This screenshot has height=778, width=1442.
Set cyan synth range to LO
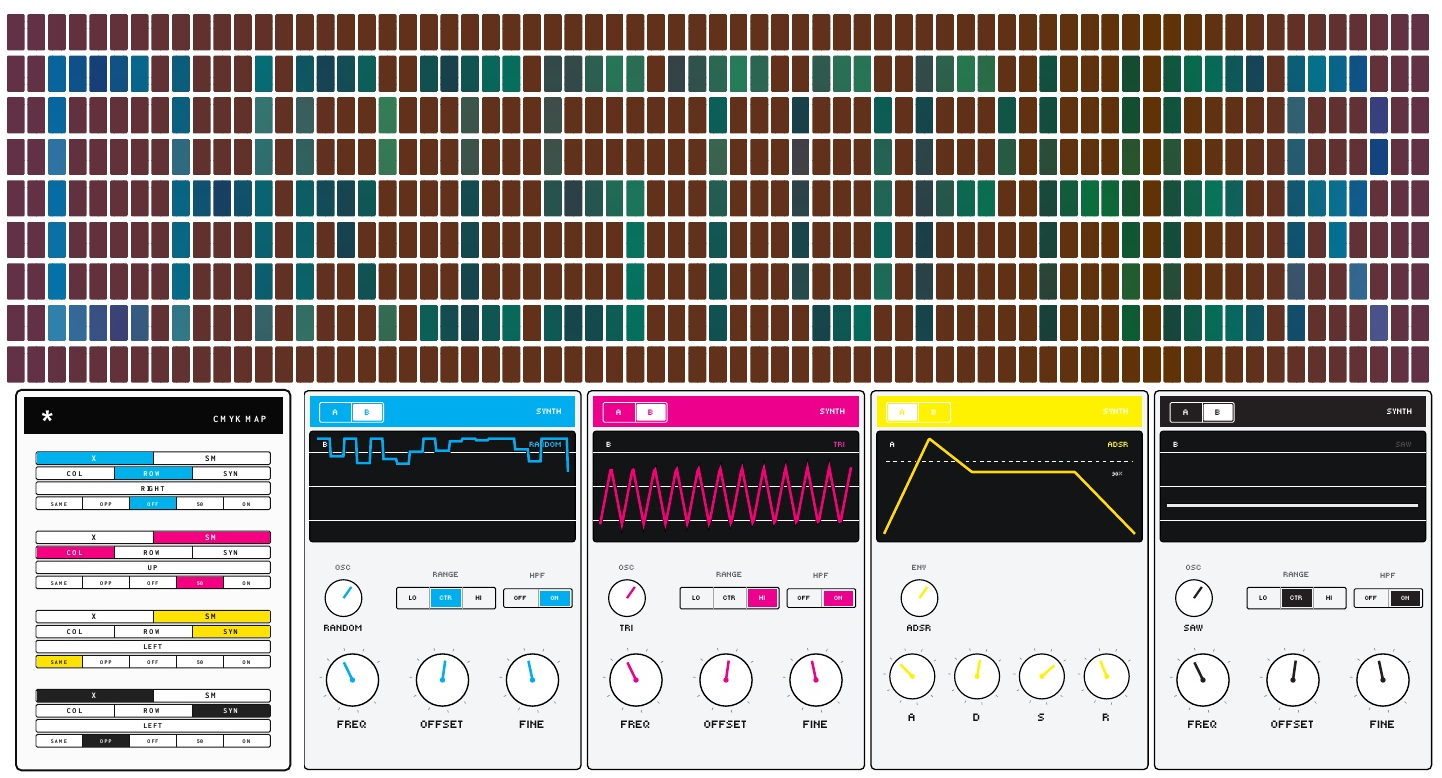pos(413,598)
